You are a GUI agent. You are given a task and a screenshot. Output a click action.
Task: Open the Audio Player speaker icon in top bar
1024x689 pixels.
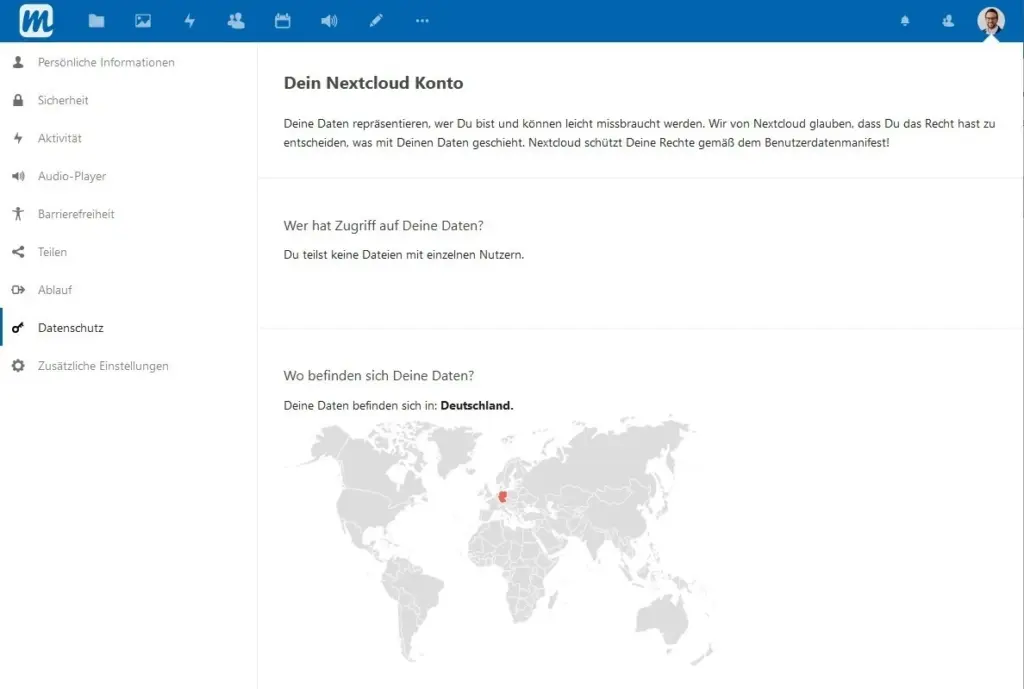point(329,21)
